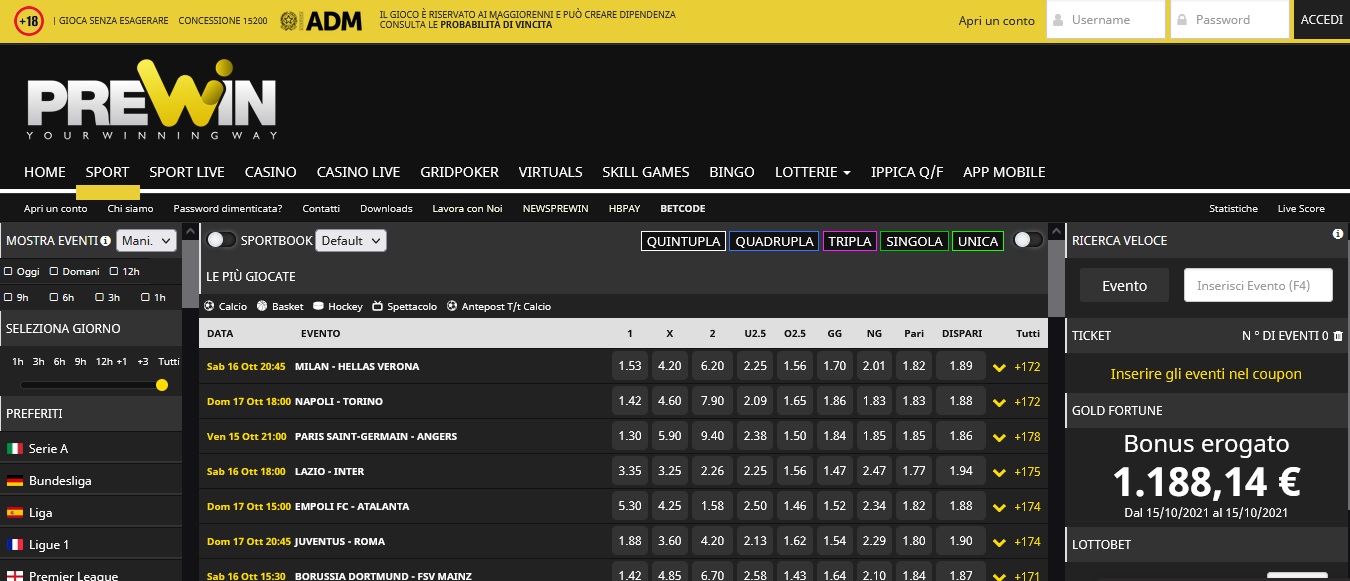Check the Oggi checkbox
Screen dimensions: 1350x581
[8, 271]
